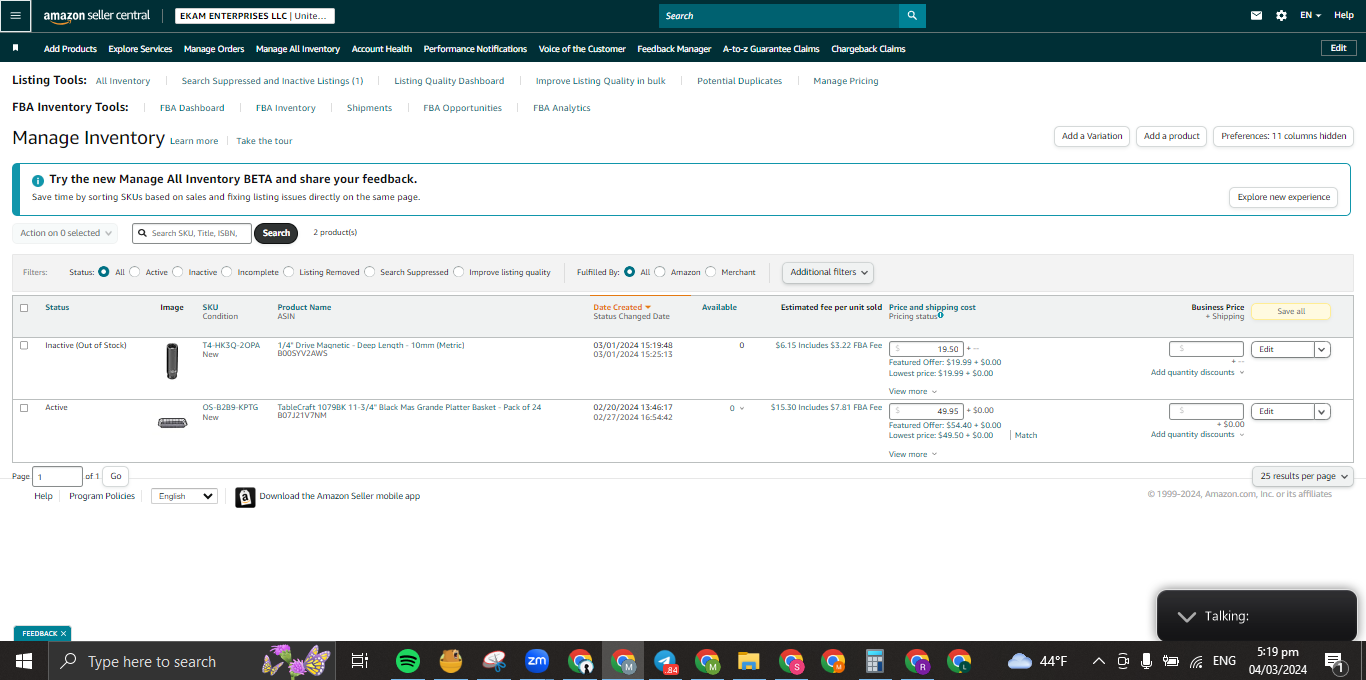Open Manage All Inventory in the navigation bar
This screenshot has height=680, width=1366.
click(298, 49)
